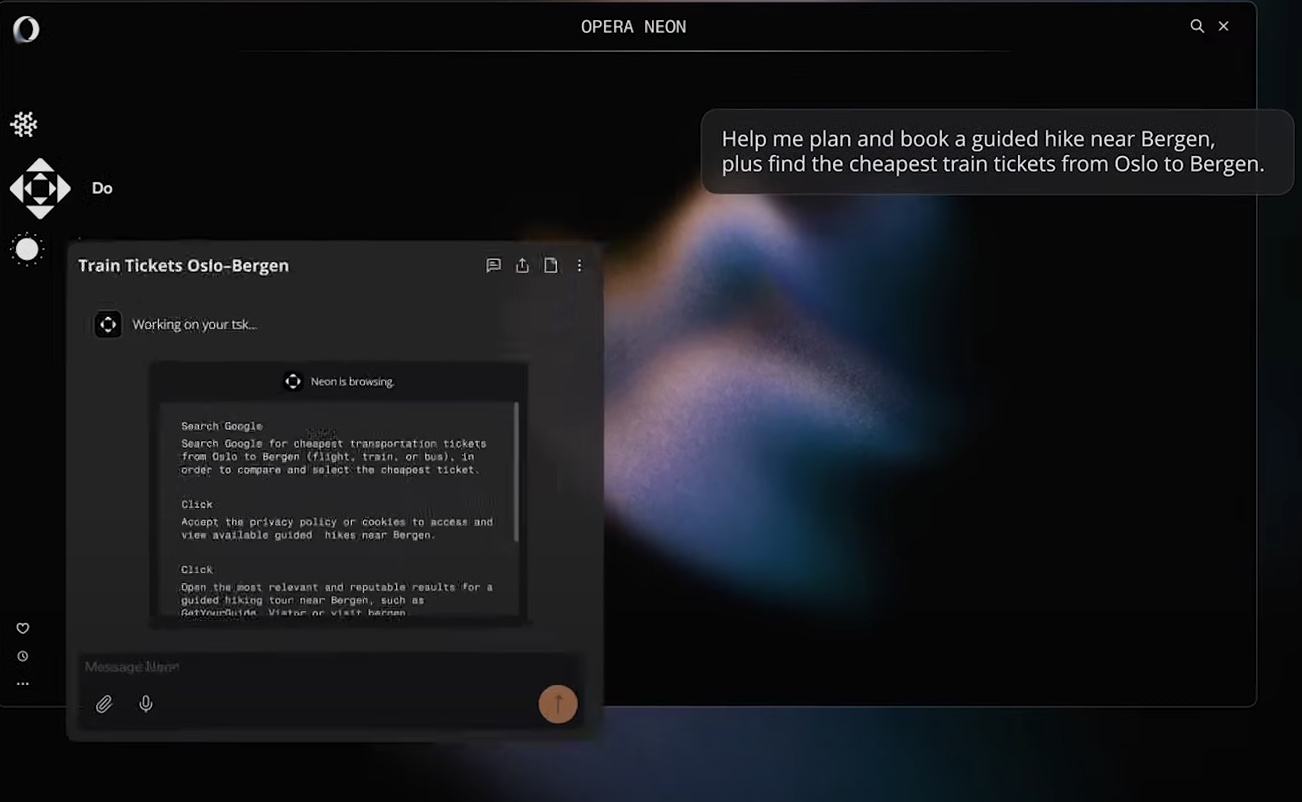The height and width of the screenshot is (802, 1302).
Task: Click the browsing steps list scrollbar
Action: coord(516,472)
